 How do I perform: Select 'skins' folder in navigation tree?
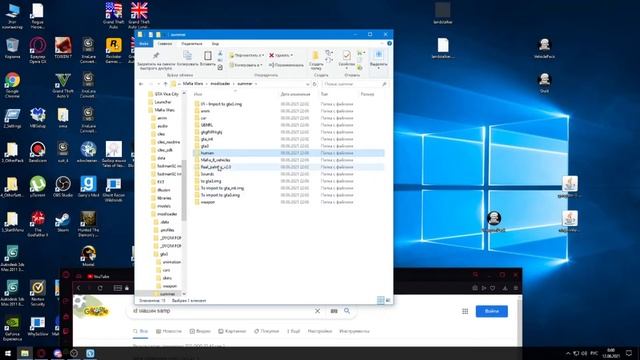pyautogui.click(x=164, y=278)
